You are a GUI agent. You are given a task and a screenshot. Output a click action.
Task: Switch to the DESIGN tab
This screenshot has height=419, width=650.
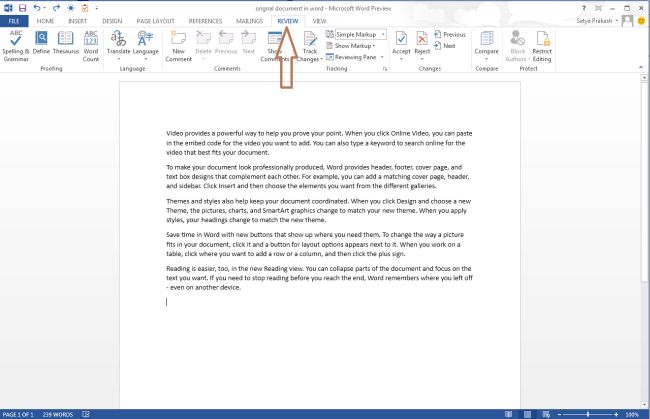pyautogui.click(x=112, y=21)
